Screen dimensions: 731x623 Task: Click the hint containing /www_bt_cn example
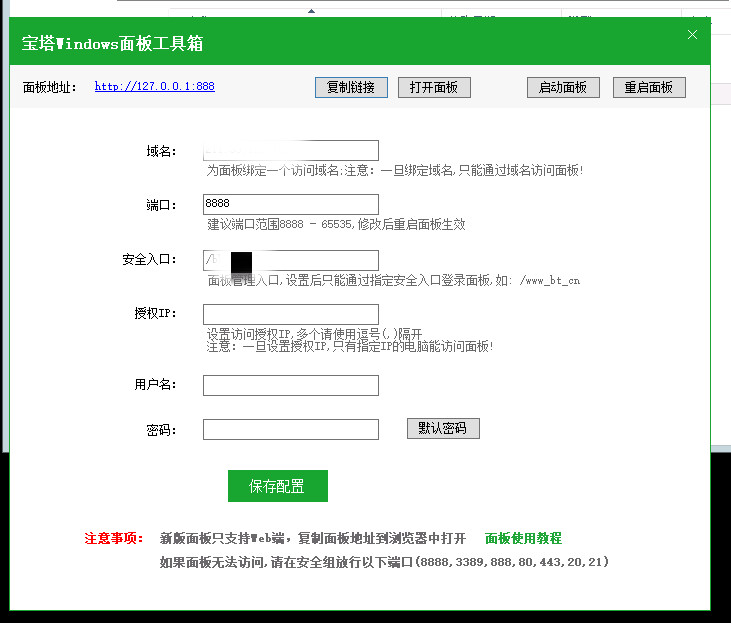click(393, 280)
